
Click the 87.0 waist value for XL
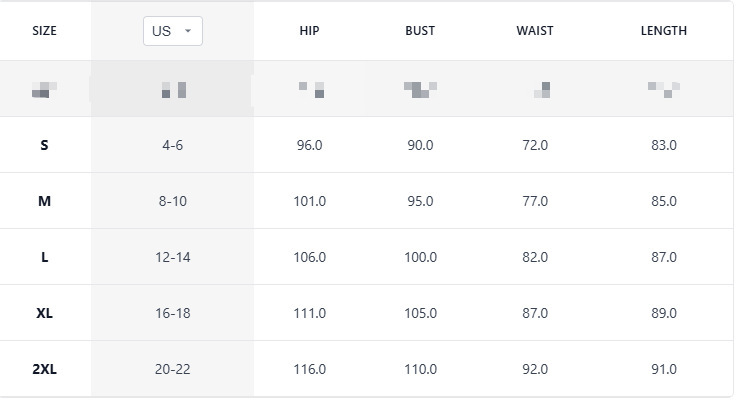tap(535, 313)
